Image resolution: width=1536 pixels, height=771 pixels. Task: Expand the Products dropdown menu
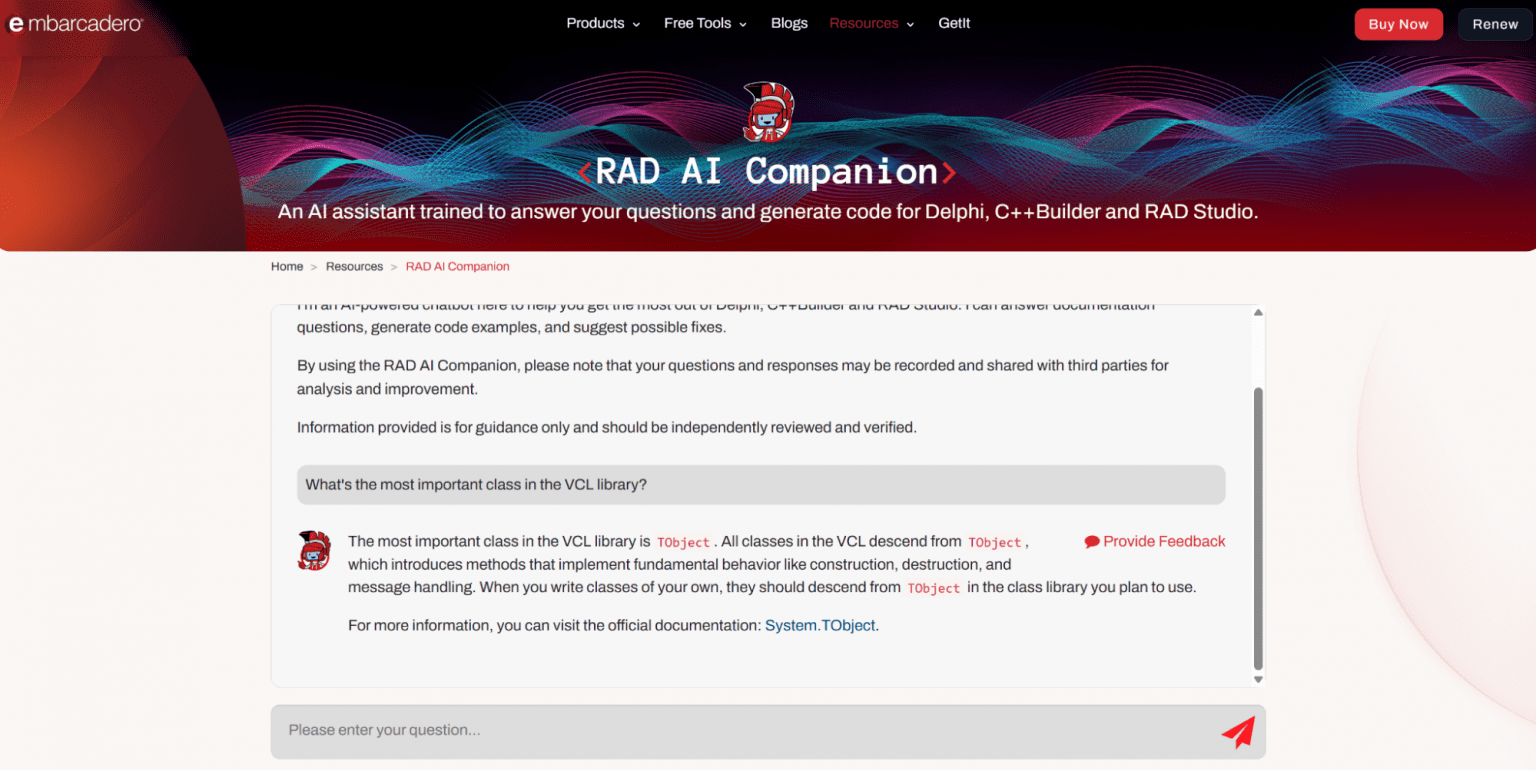603,24
